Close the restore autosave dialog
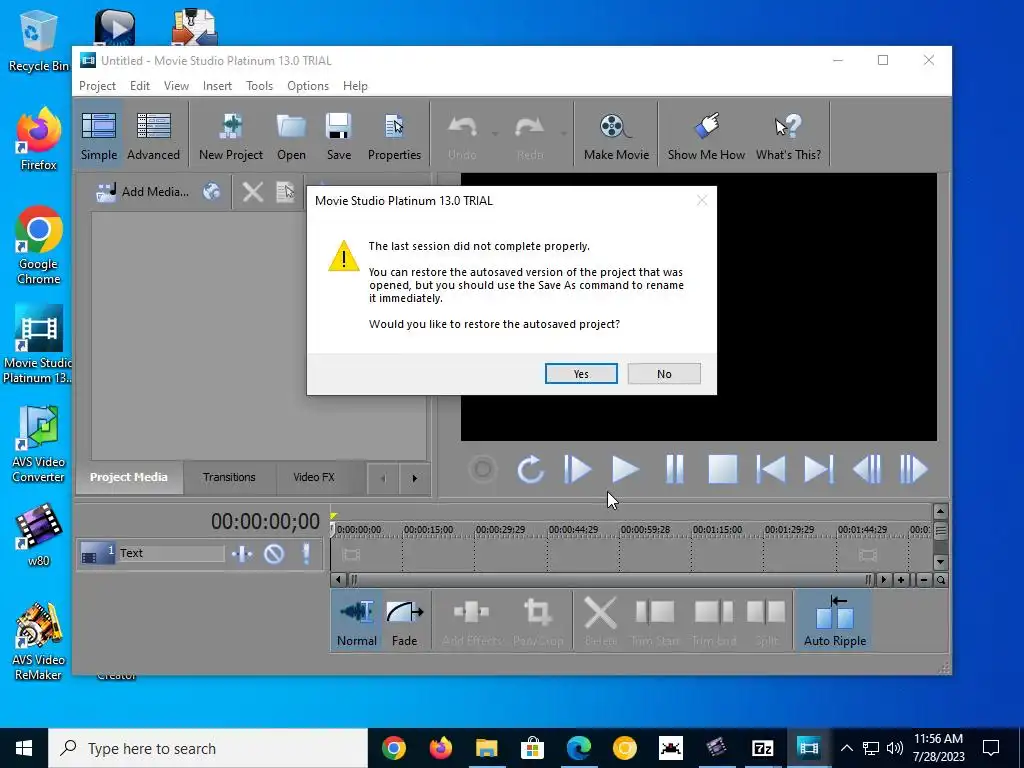Image resolution: width=1024 pixels, height=768 pixels. pos(701,200)
